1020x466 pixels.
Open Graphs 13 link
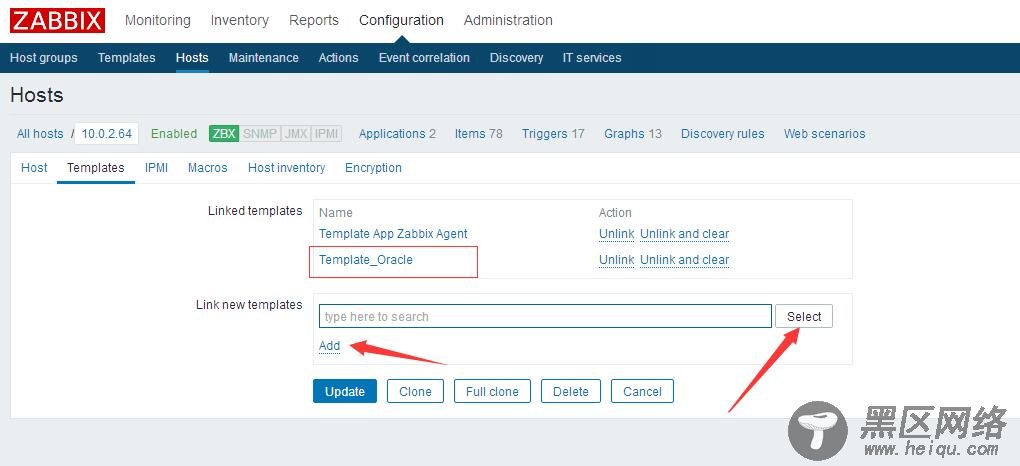[633, 133]
